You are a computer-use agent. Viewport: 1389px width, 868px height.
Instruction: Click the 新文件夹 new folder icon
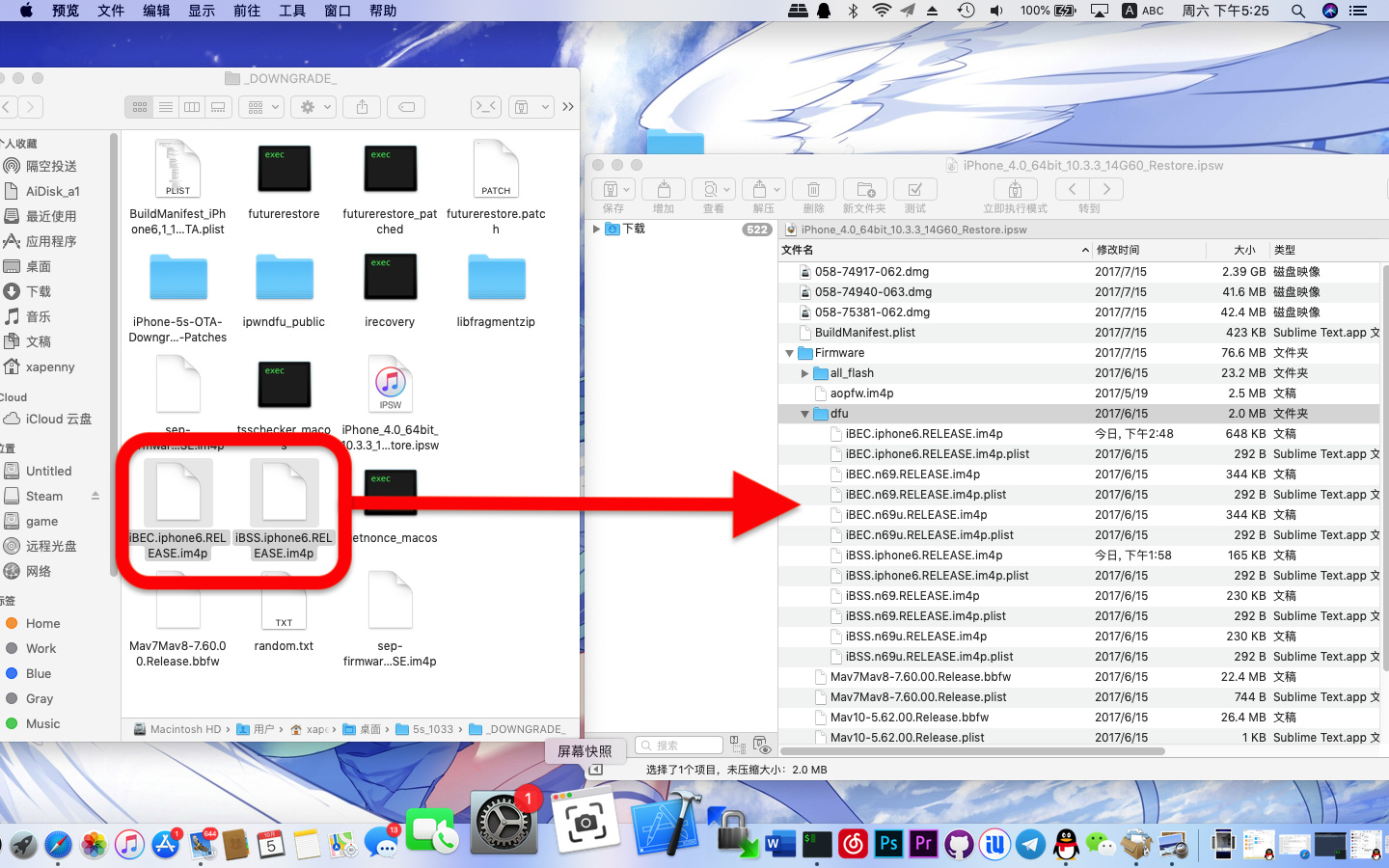click(x=864, y=189)
